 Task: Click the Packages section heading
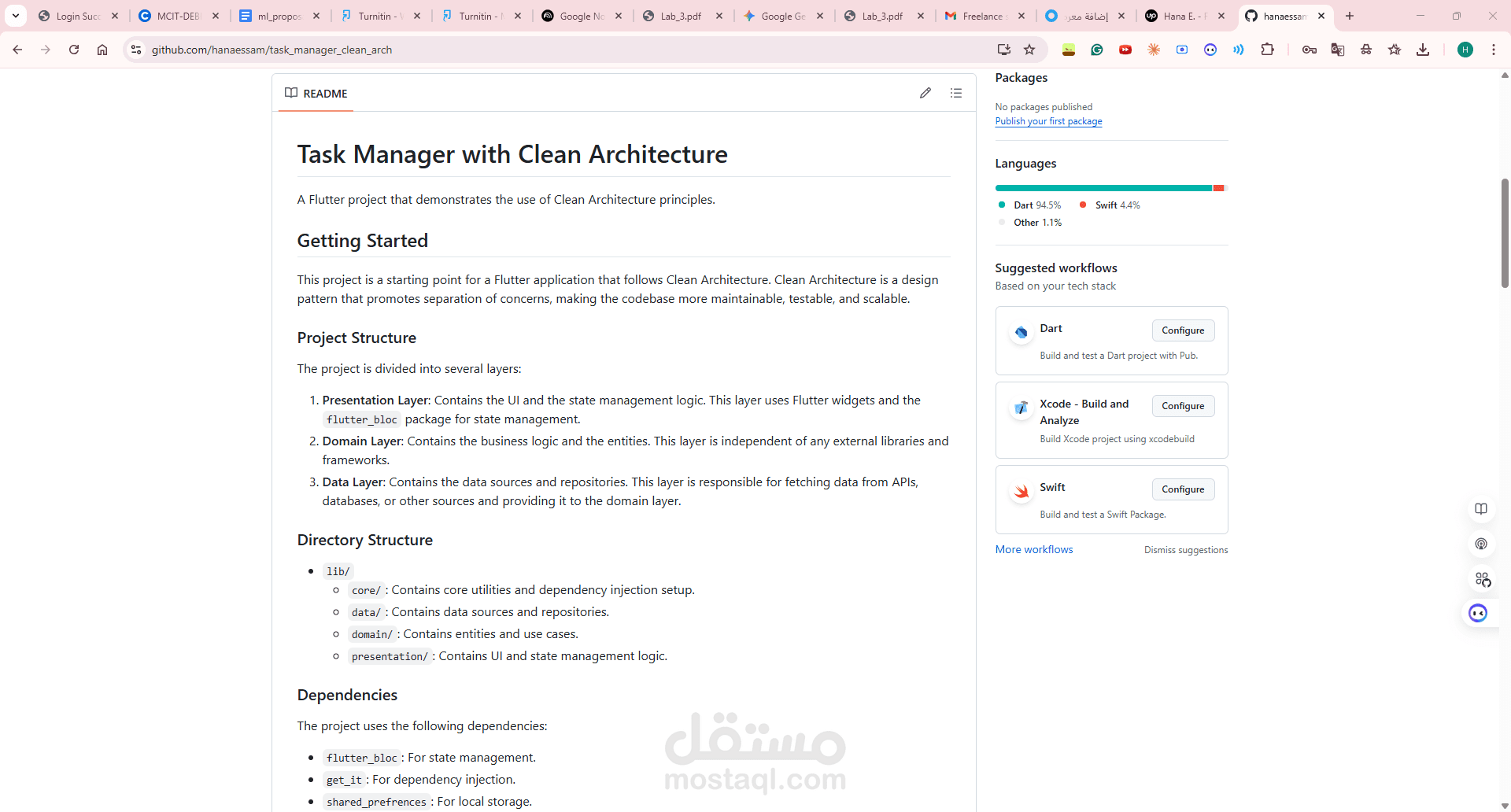pos(1021,78)
